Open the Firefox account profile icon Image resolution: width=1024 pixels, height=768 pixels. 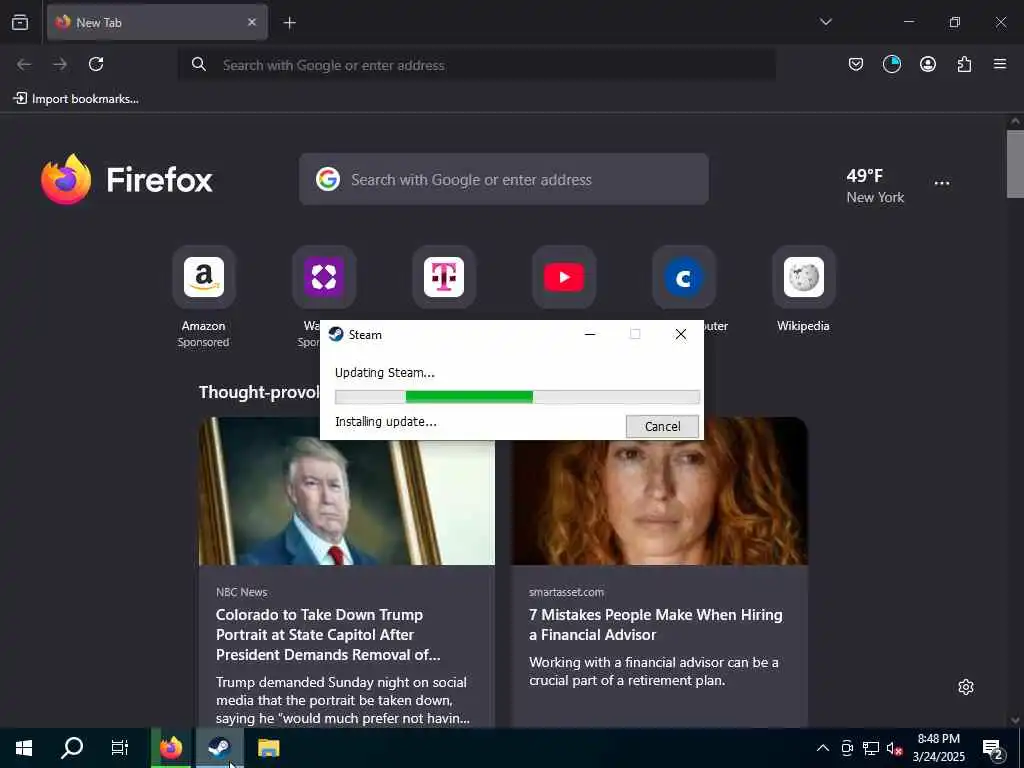point(927,64)
